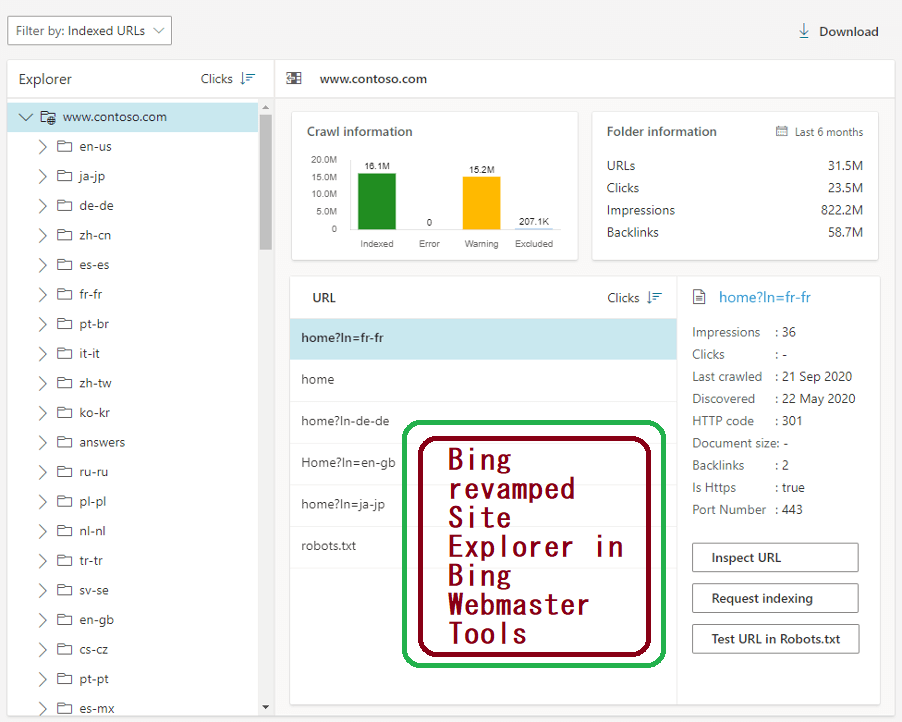Click the Inspect URL button

pyautogui.click(x=775, y=557)
